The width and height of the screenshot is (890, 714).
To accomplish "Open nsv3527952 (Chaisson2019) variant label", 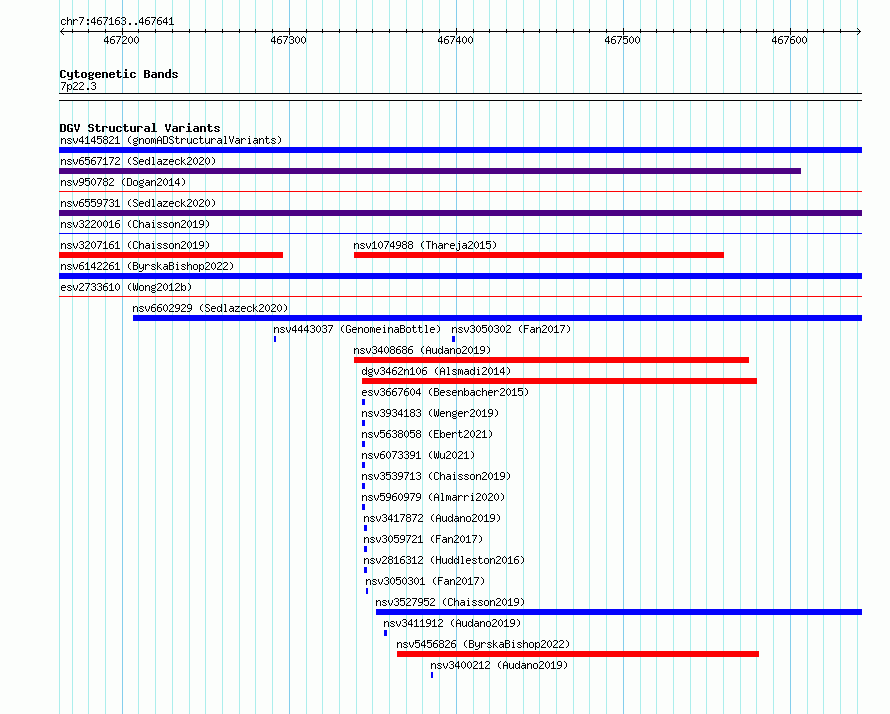I will pyautogui.click(x=450, y=602).
